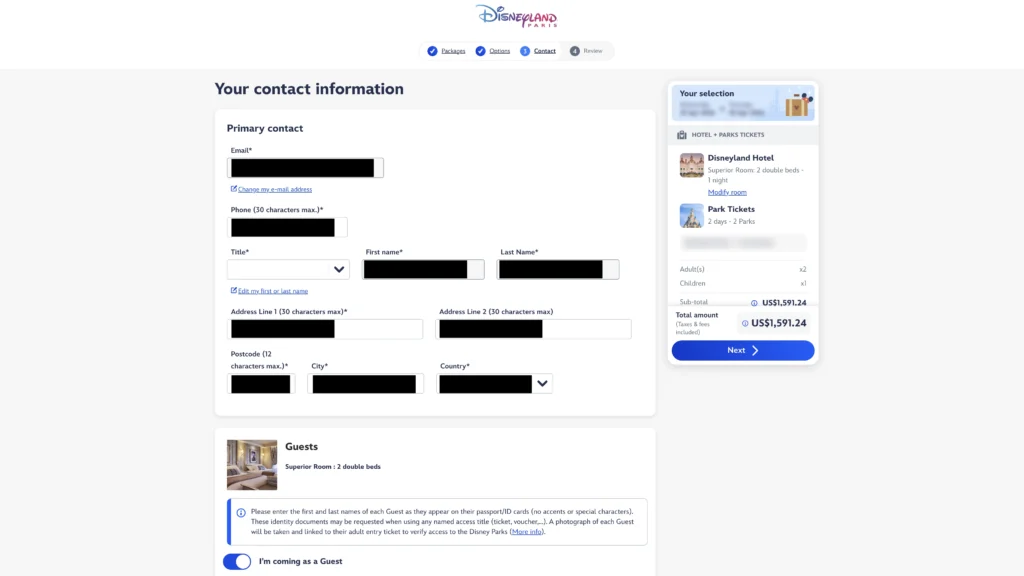Click Change my e-mail address link
1024x576 pixels.
coord(274,189)
